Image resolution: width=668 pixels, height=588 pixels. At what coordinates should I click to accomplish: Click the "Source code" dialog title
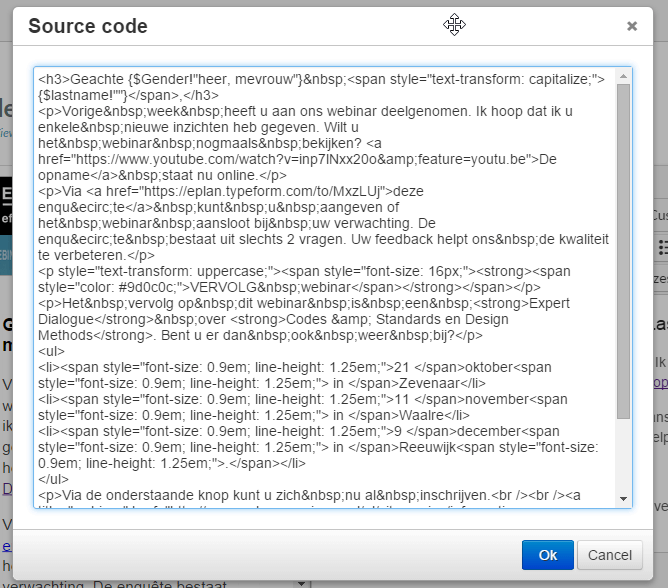click(88, 27)
